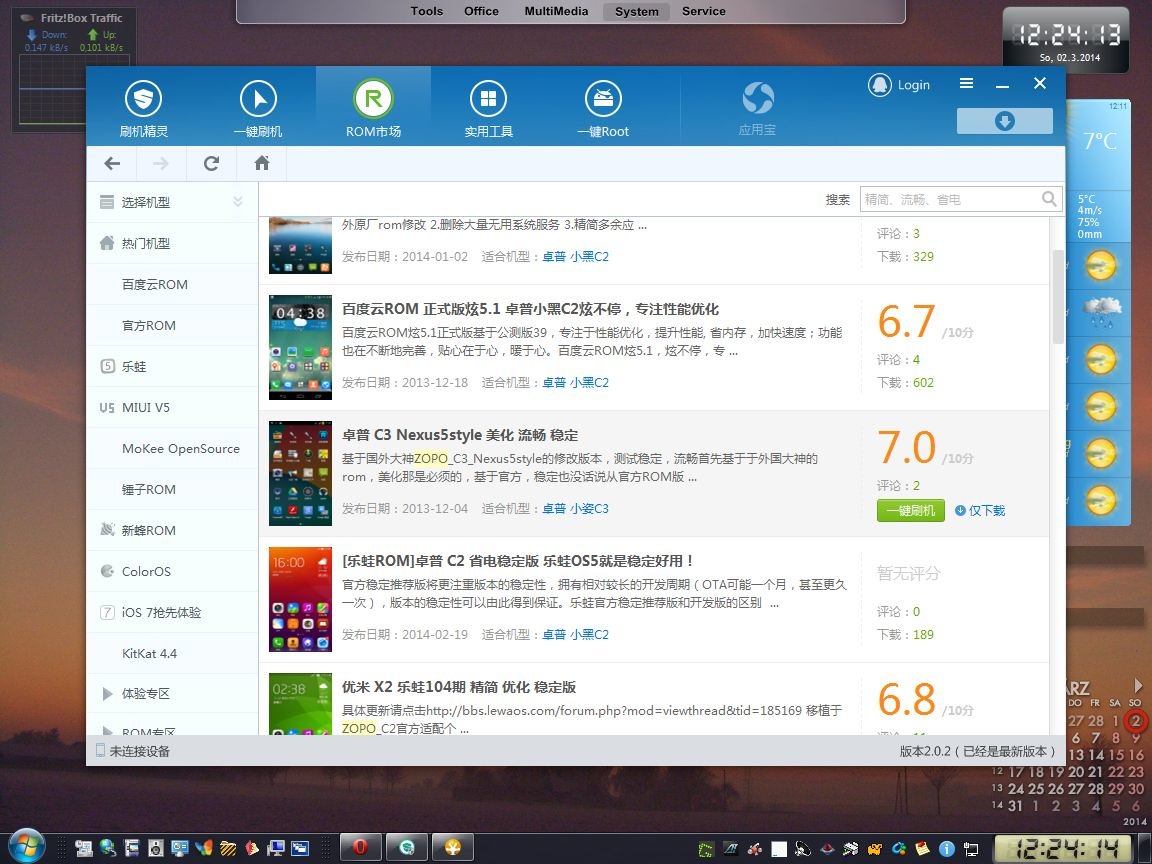Screen dimensions: 1152x864
Task: Click 卓普 小黑C2 link dated 2013-12-18
Action: click(575, 383)
